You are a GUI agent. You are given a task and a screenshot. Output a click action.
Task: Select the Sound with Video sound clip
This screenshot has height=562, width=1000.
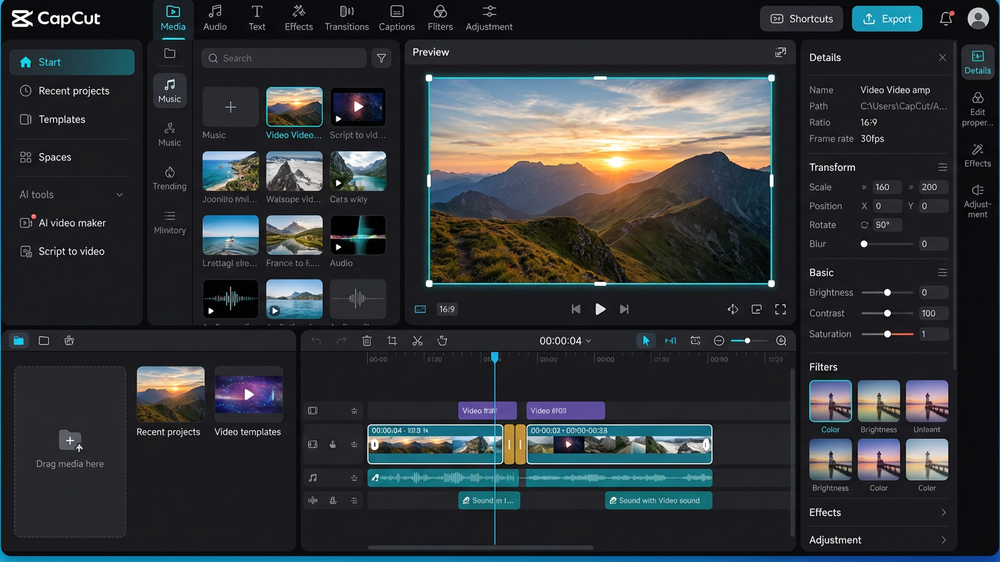[658, 501]
